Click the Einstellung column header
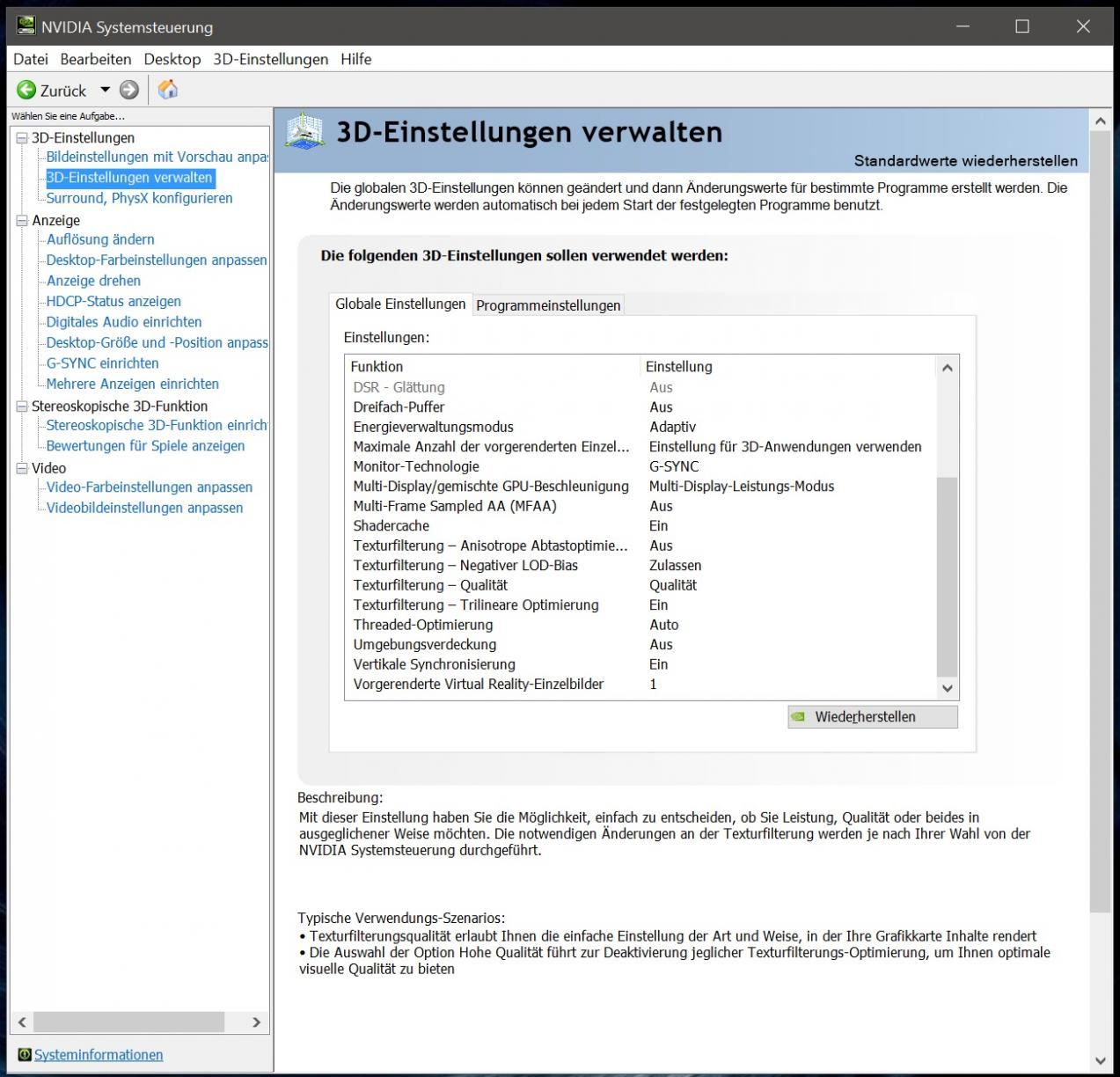This screenshot has height=1077, width=1120. pyautogui.click(x=788, y=367)
